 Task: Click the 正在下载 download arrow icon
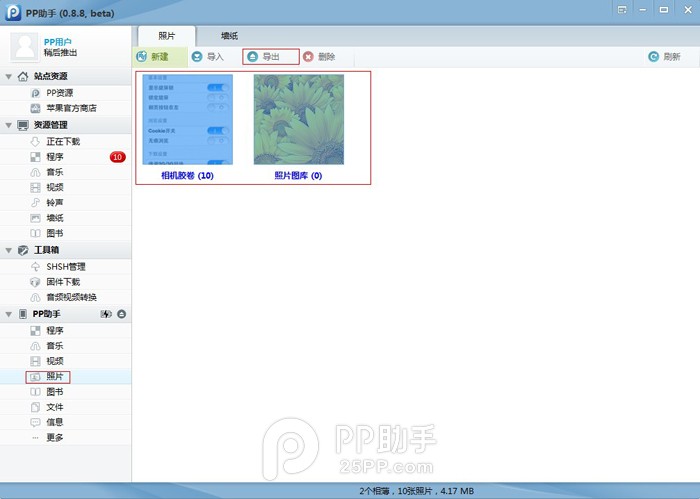click(35, 142)
